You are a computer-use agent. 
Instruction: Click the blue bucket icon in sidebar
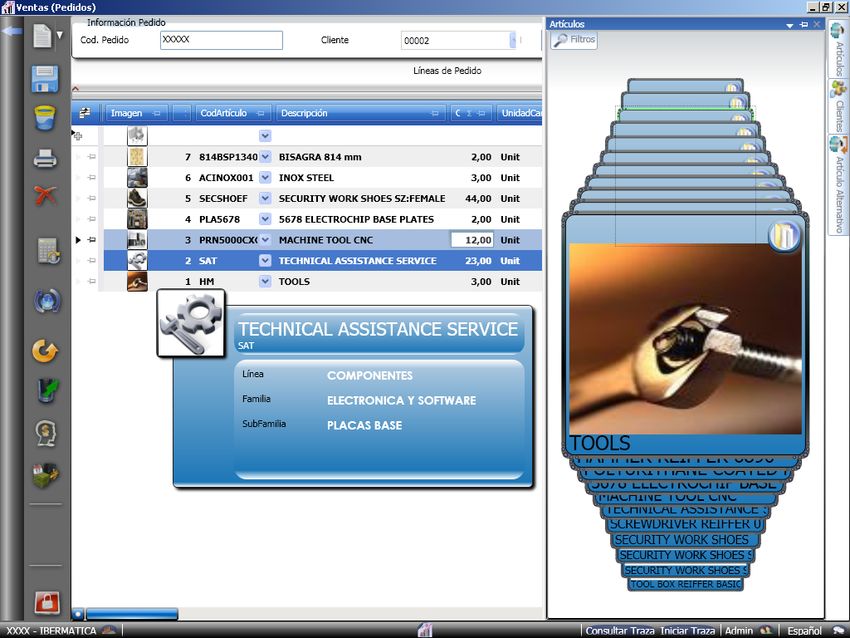[x=45, y=118]
